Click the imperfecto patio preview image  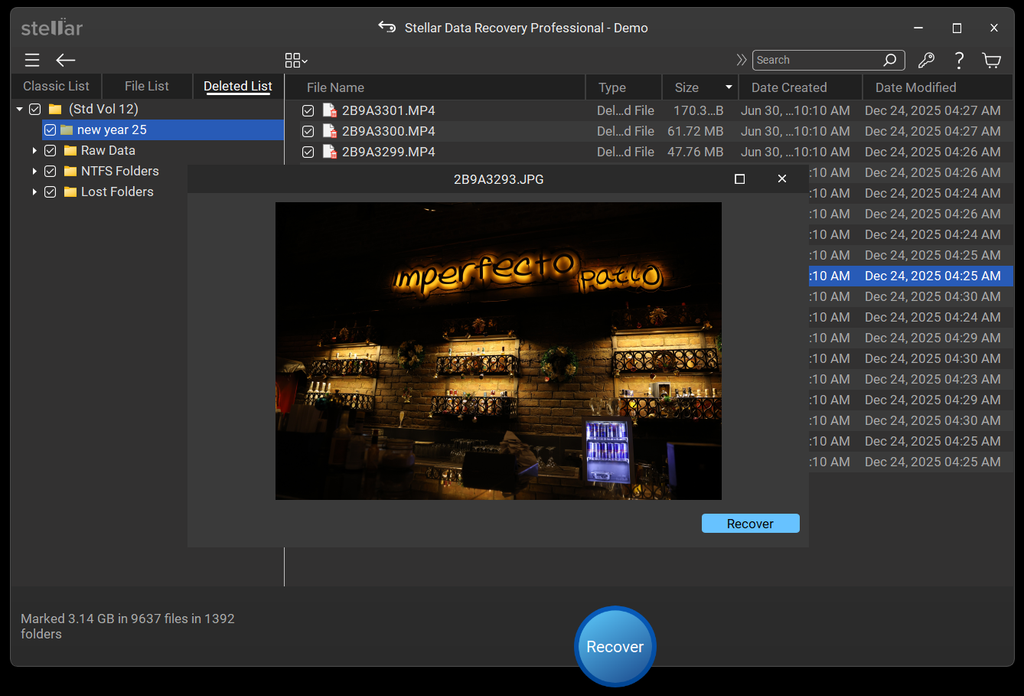(498, 351)
